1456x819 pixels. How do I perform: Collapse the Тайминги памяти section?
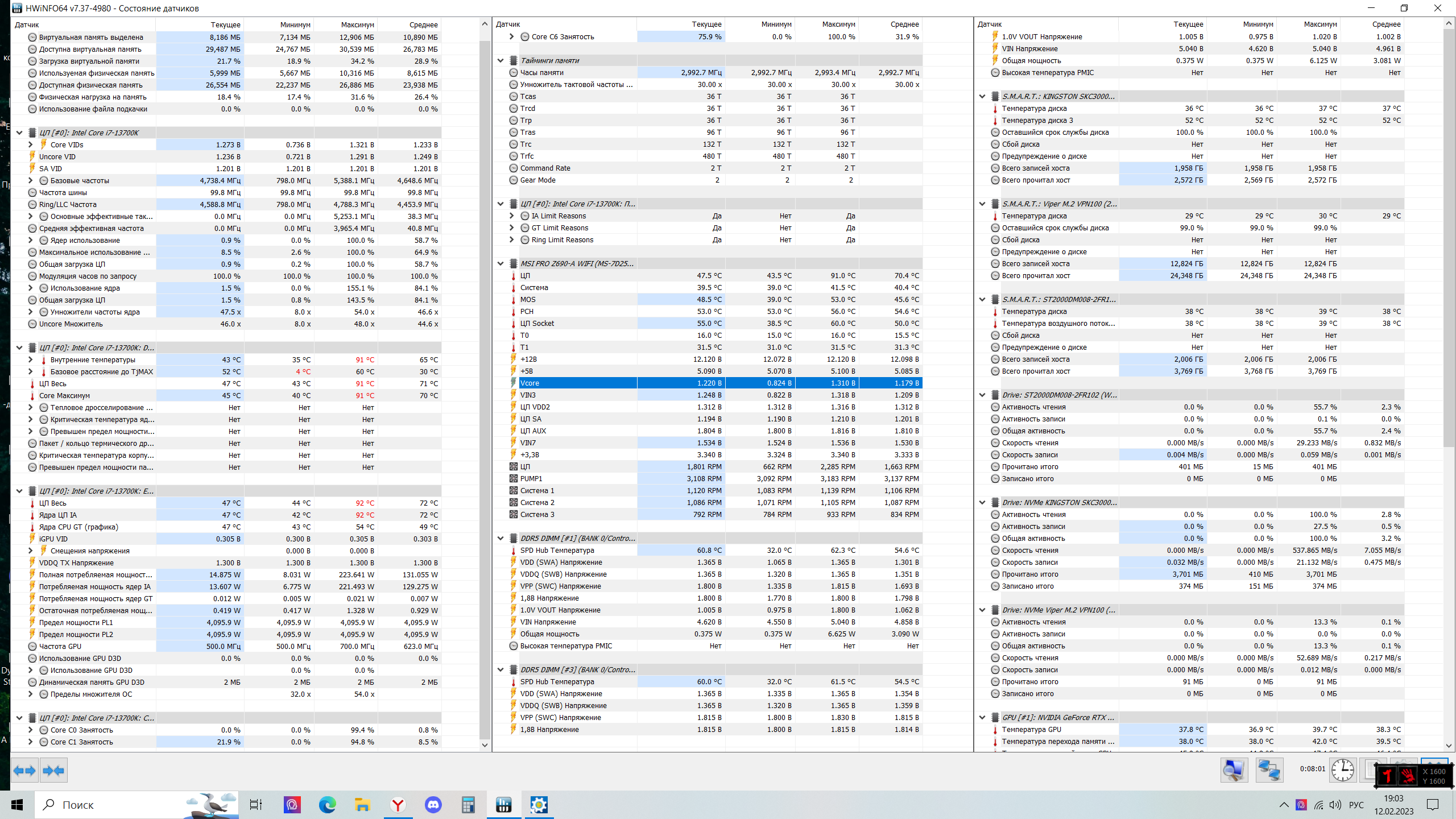click(500, 60)
